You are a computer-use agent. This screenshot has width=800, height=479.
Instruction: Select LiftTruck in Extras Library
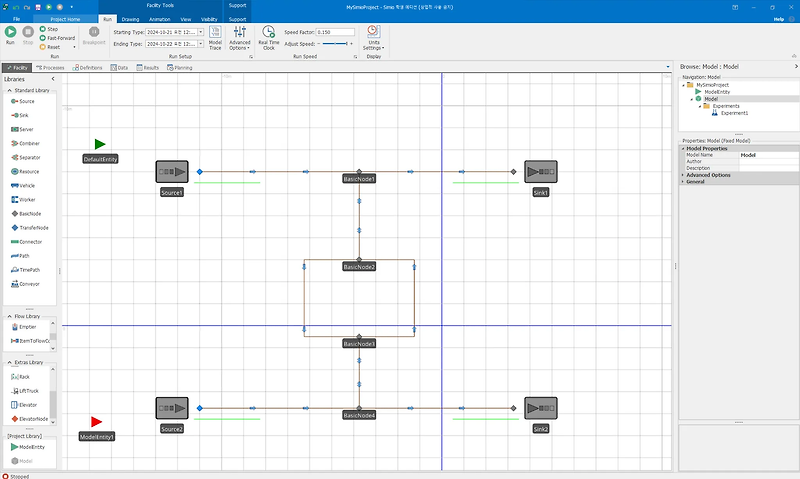click(x=24, y=391)
